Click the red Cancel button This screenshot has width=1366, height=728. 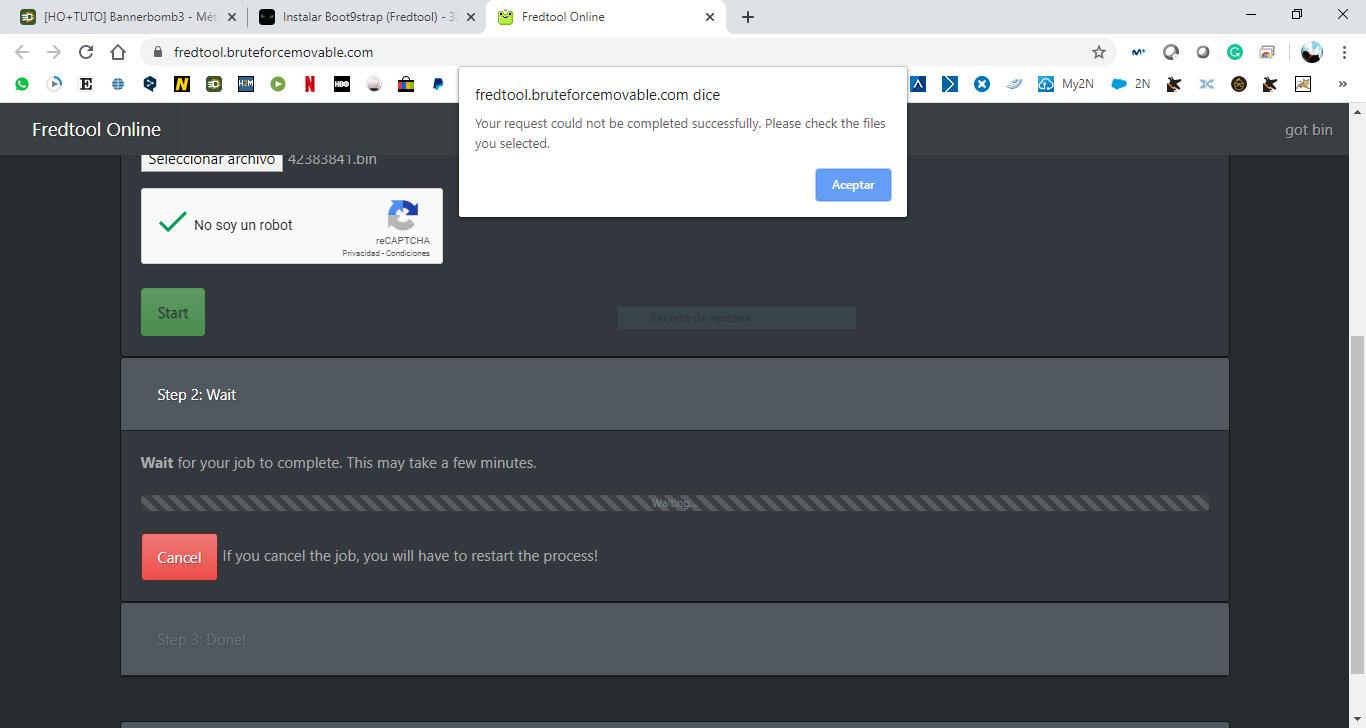pos(179,557)
